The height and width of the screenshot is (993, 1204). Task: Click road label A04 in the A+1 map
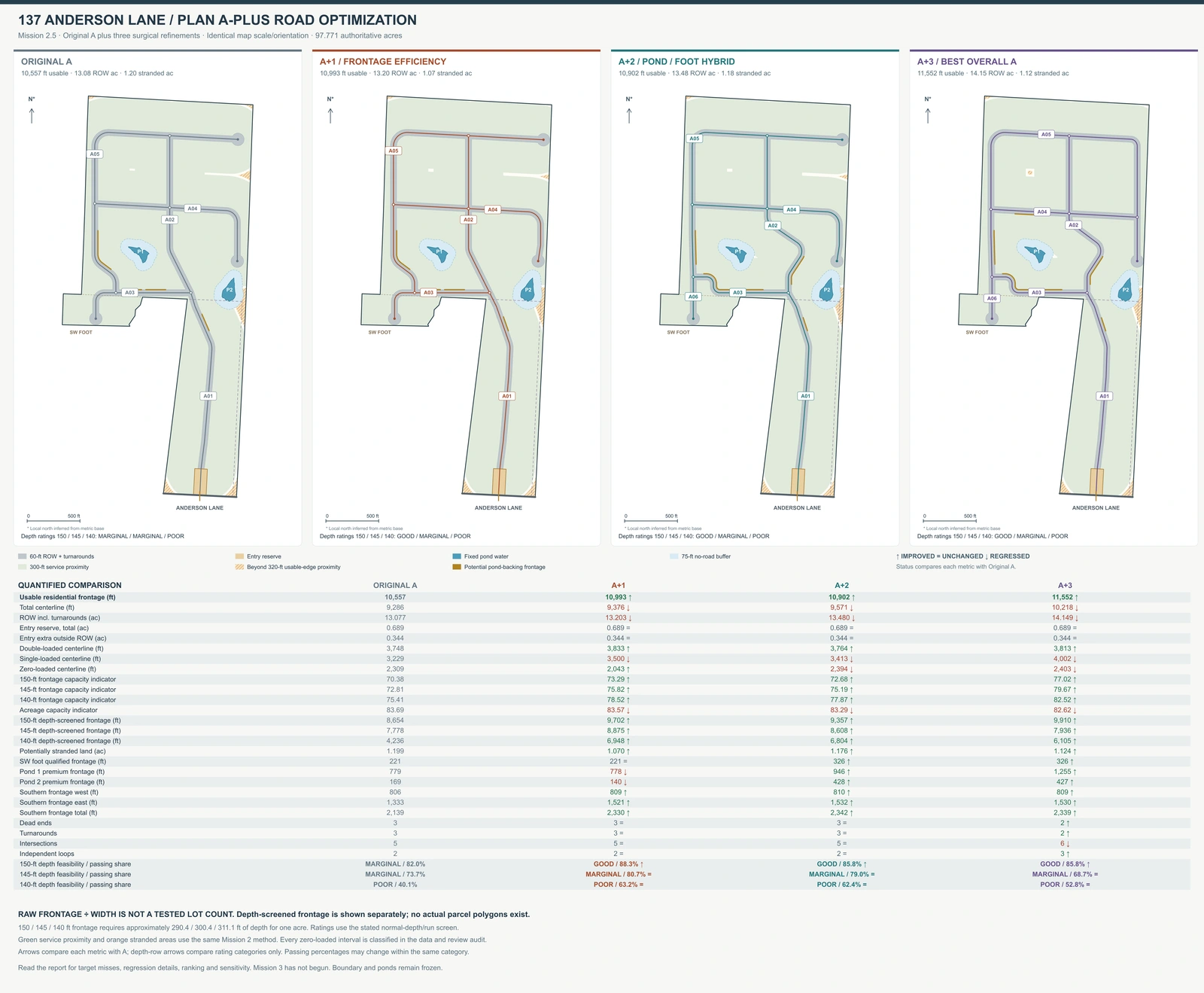pyautogui.click(x=492, y=210)
